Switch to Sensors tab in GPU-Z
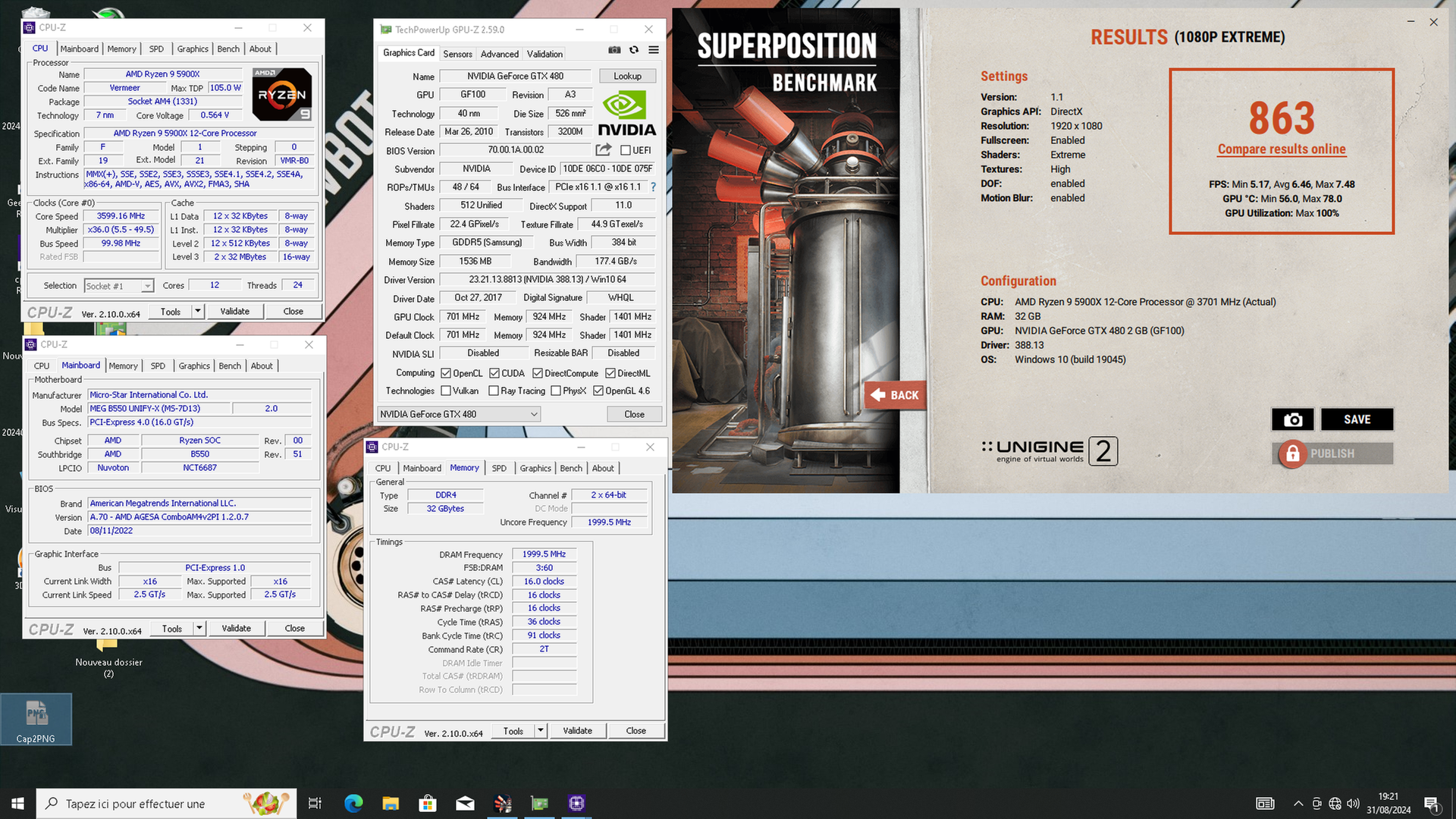Viewport: 1456px width, 819px height. [458, 54]
